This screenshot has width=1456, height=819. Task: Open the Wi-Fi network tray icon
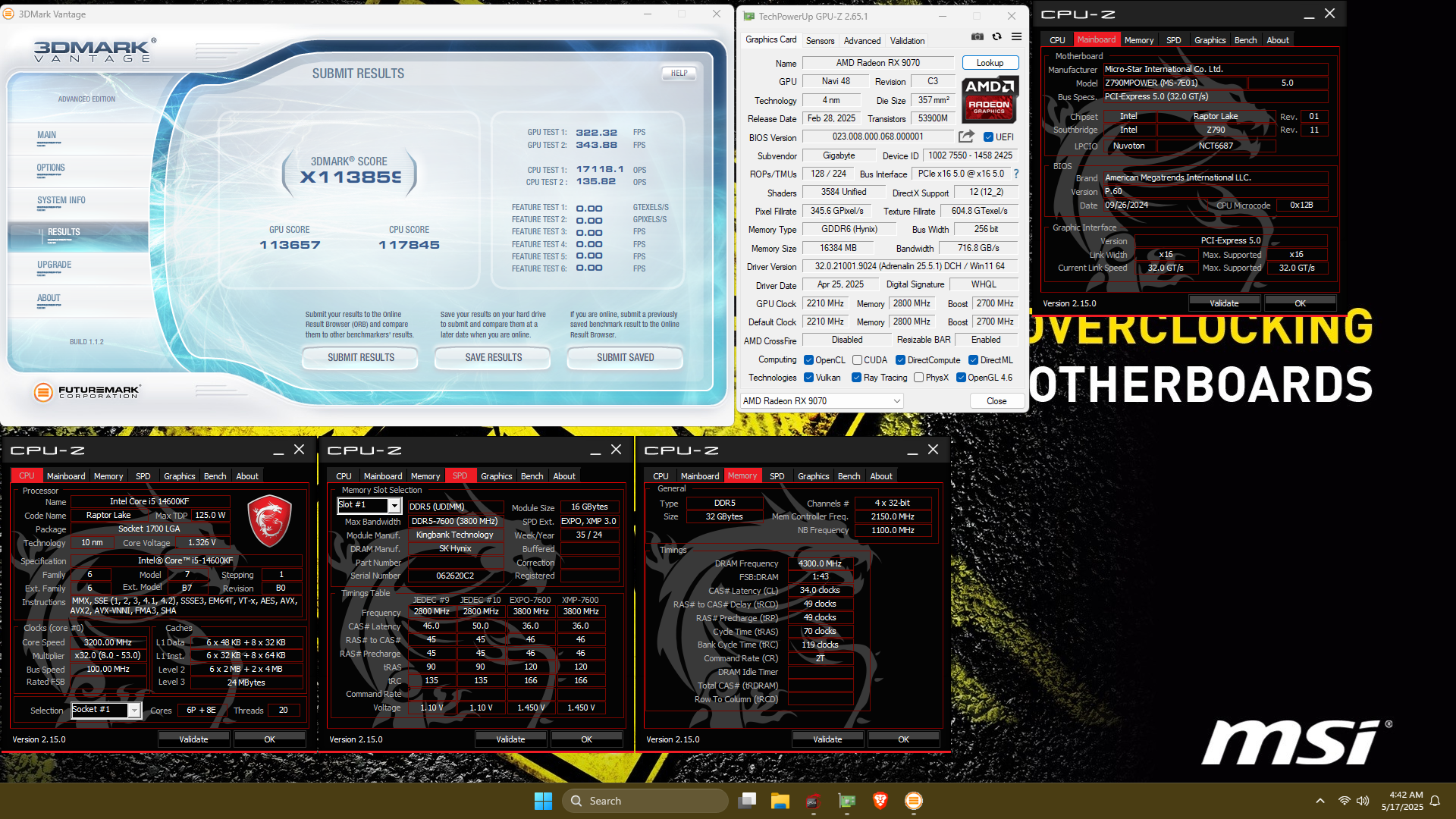pos(1345,801)
